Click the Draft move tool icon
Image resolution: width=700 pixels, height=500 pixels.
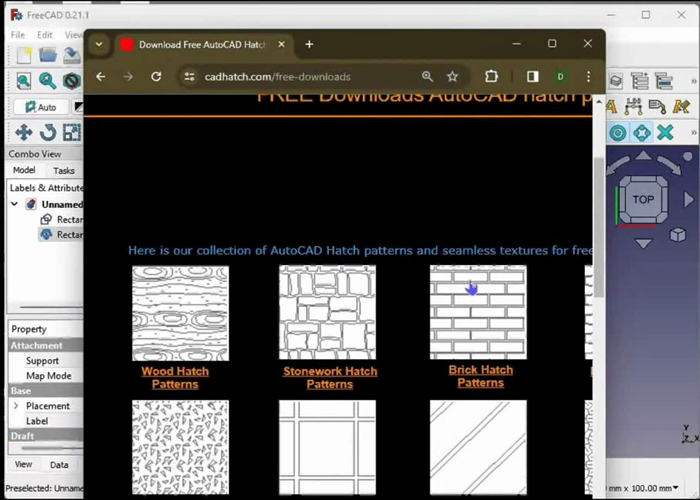[x=22, y=132]
